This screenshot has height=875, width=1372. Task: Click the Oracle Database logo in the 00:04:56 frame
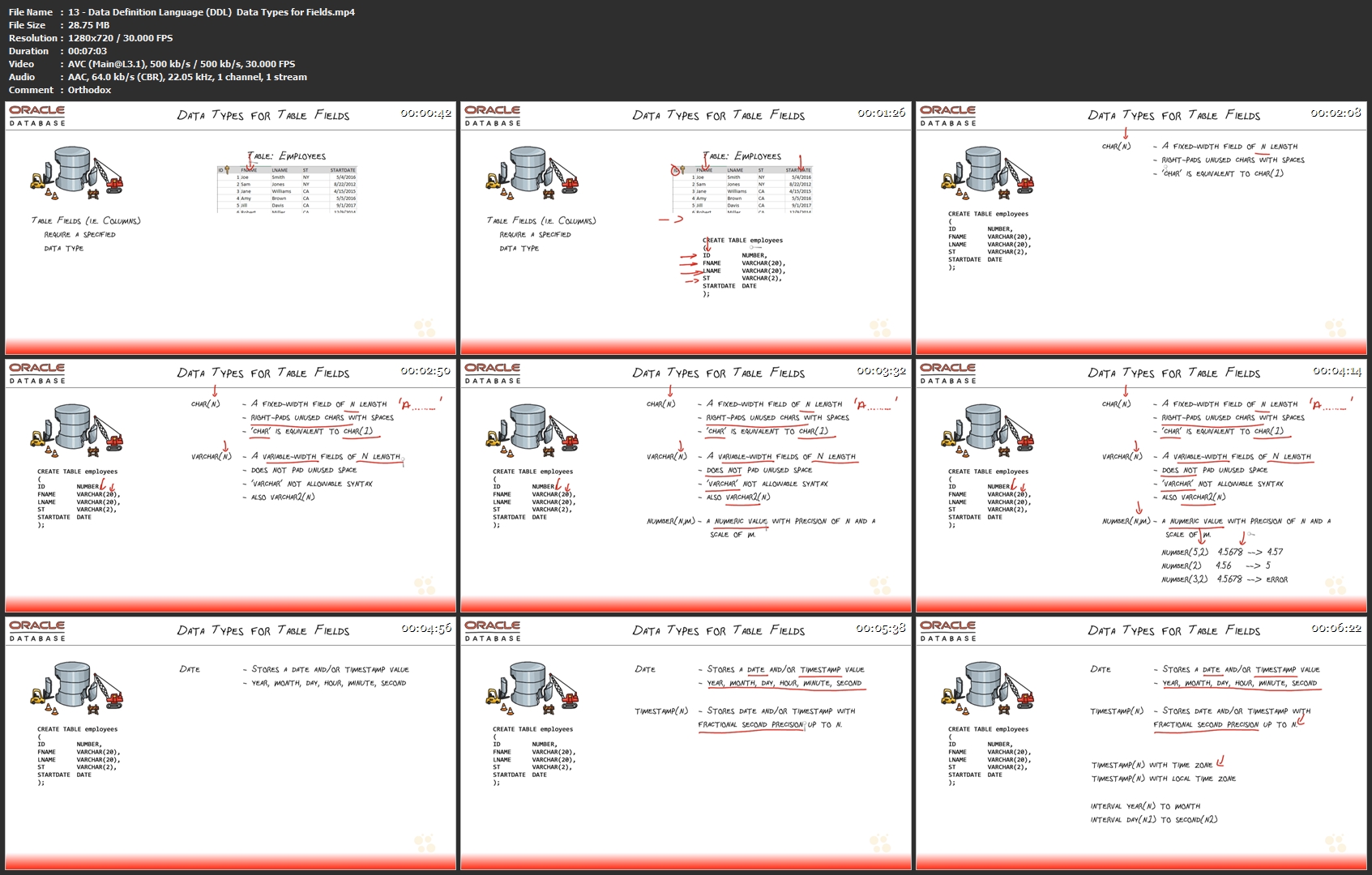(37, 630)
